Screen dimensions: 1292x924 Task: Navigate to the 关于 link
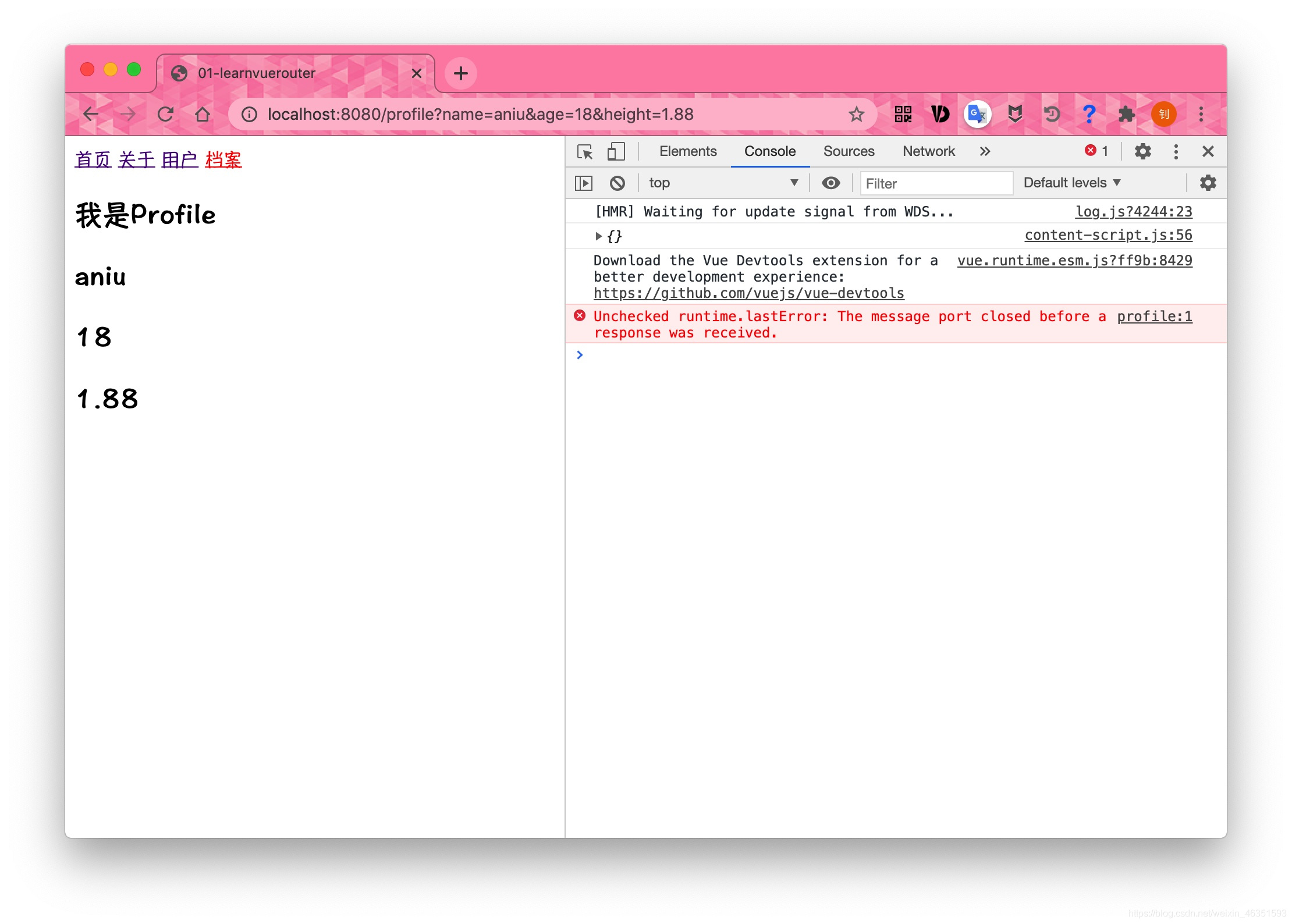(x=136, y=159)
